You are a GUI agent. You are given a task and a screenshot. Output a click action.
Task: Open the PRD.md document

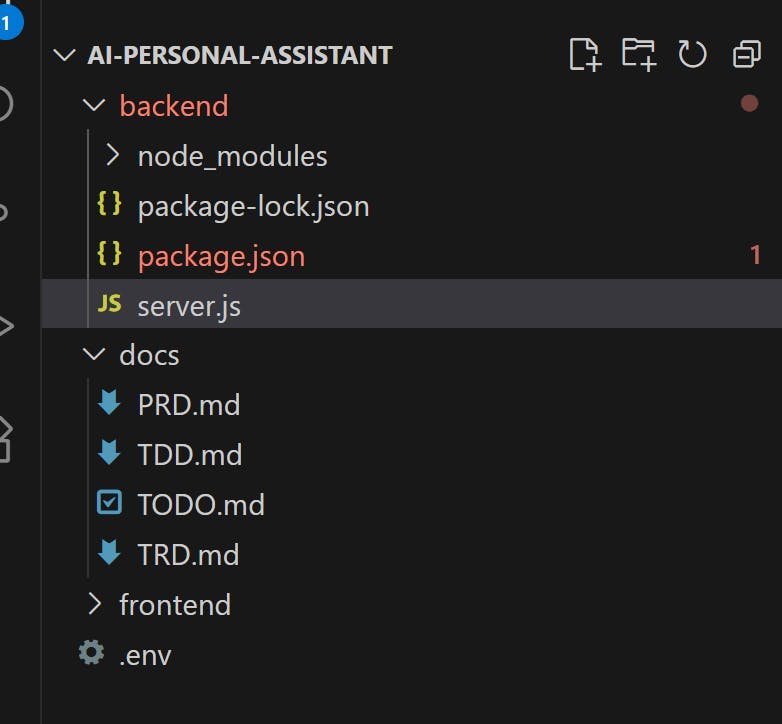click(x=189, y=404)
